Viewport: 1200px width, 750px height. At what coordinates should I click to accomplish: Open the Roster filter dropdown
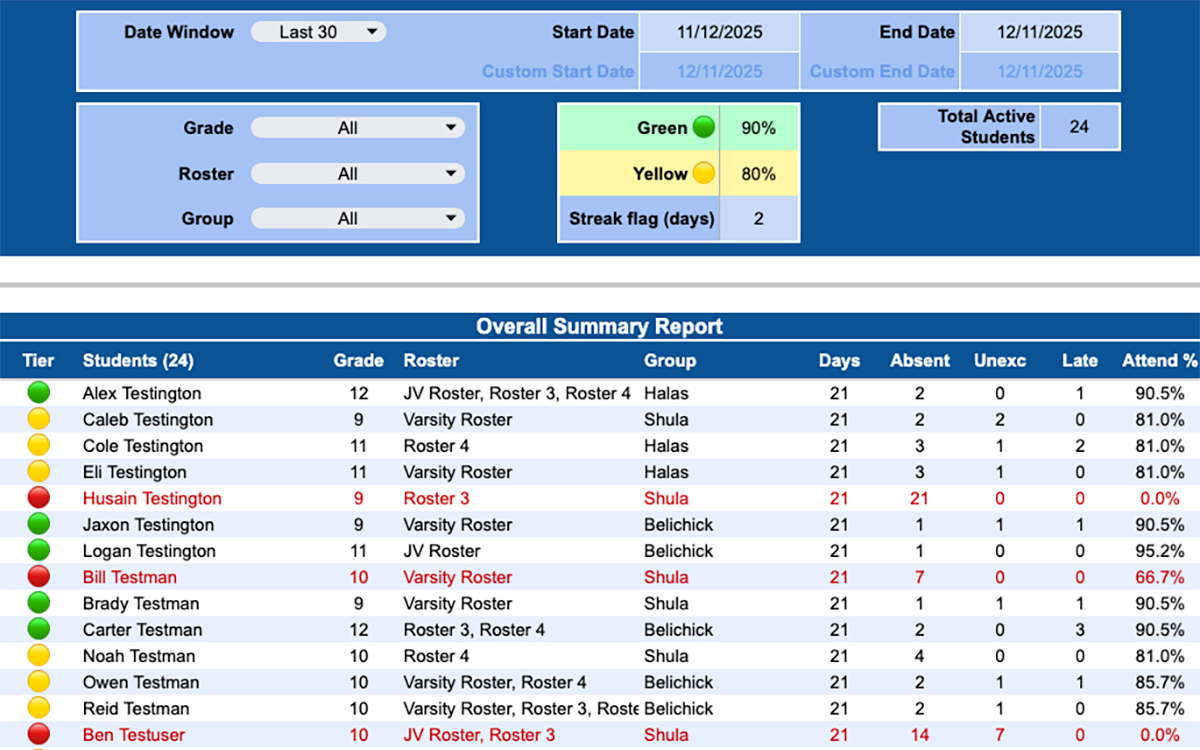(357, 172)
